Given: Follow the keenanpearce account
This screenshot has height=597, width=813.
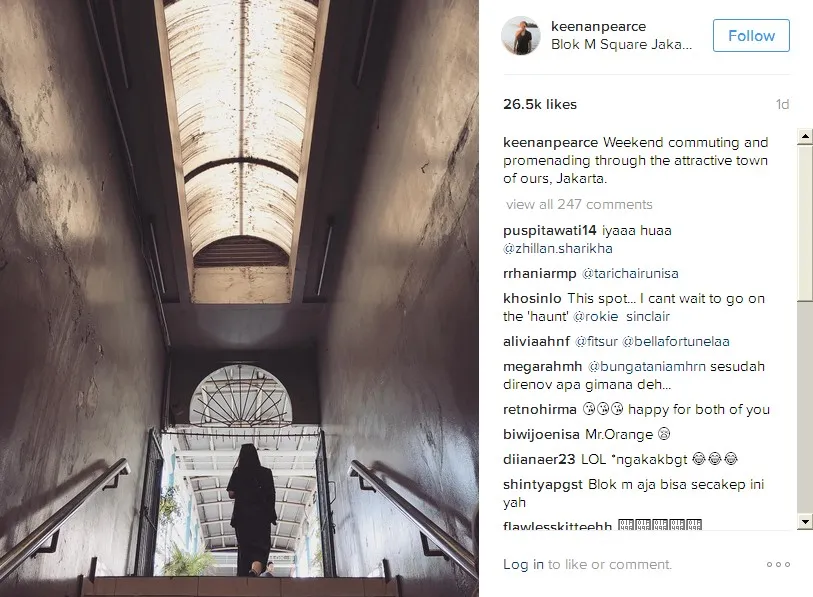Looking at the screenshot, I should pos(751,35).
